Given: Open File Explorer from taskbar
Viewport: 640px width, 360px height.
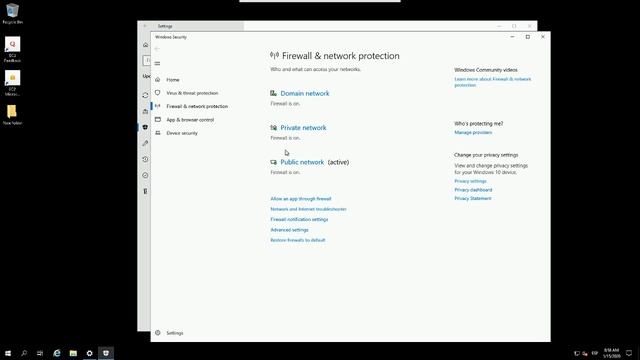Looking at the screenshot, I should point(73,353).
